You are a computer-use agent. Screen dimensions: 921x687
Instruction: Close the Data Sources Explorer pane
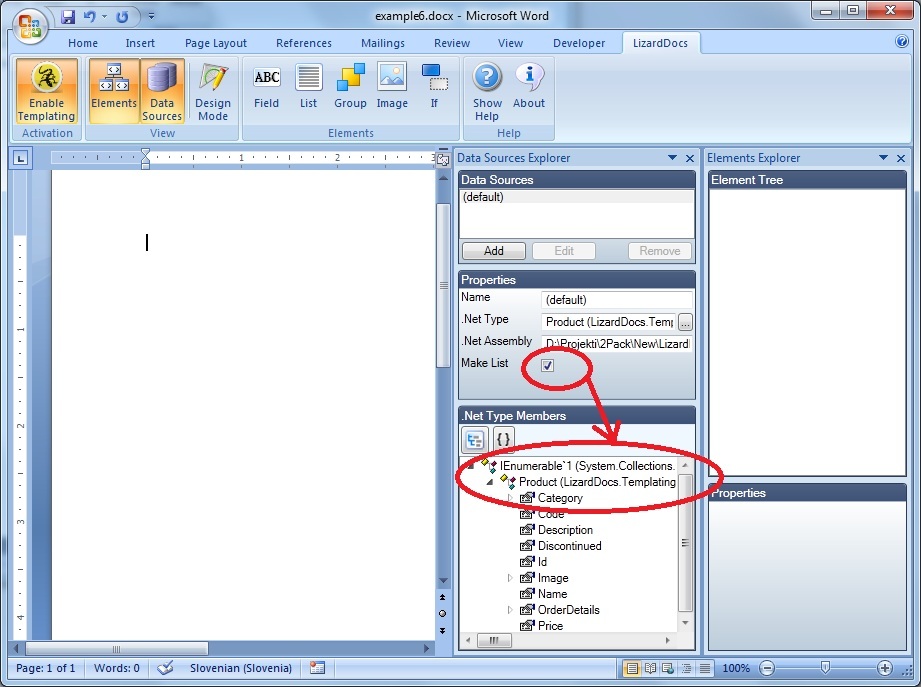[x=690, y=158]
